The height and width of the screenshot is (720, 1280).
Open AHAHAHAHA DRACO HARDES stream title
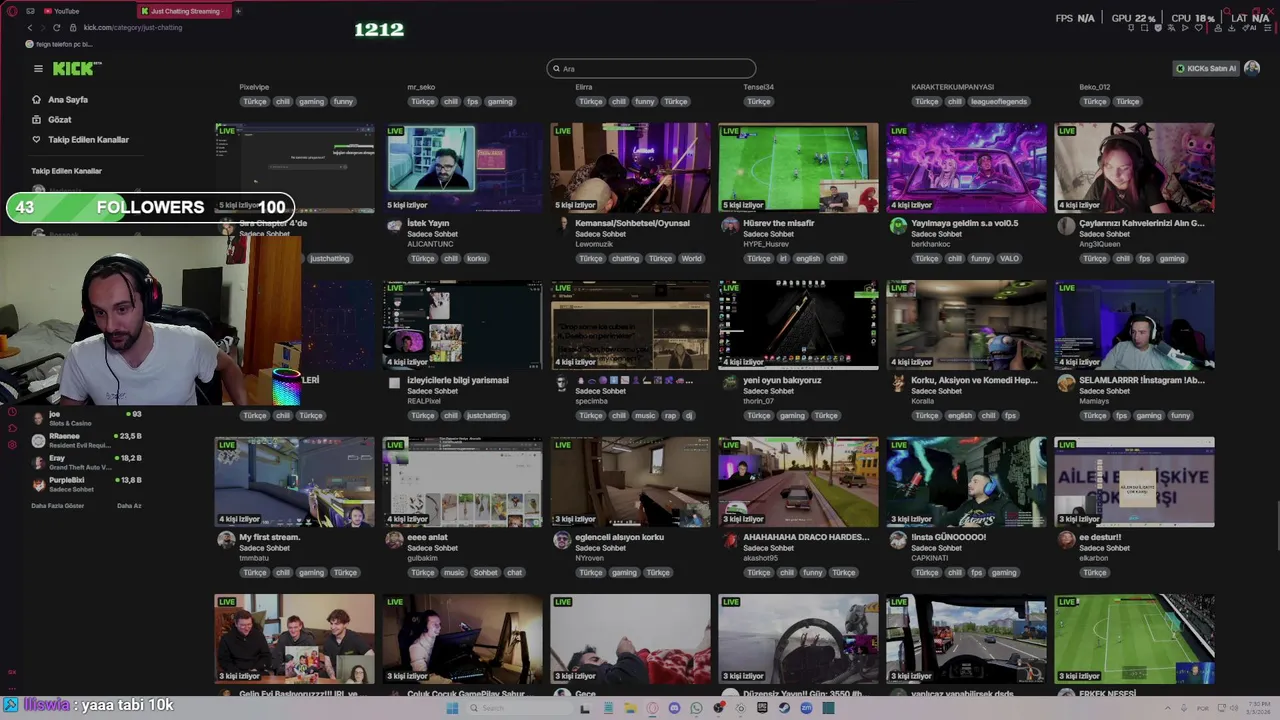[806, 538]
